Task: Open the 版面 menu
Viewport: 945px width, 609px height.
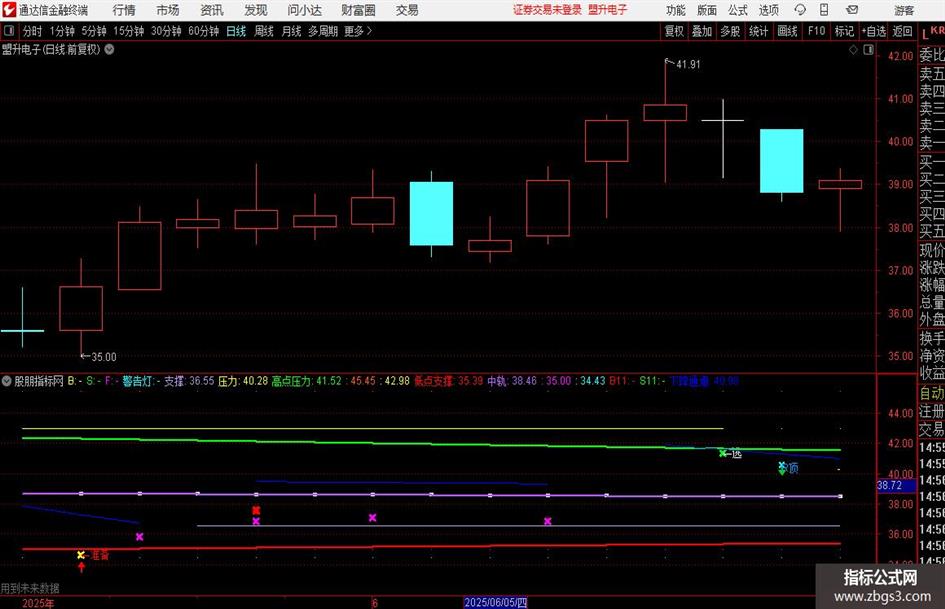Action: pyautogui.click(x=707, y=10)
